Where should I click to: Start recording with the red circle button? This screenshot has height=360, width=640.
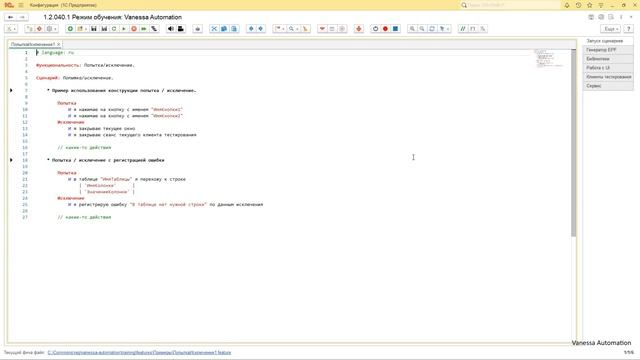coord(385,29)
